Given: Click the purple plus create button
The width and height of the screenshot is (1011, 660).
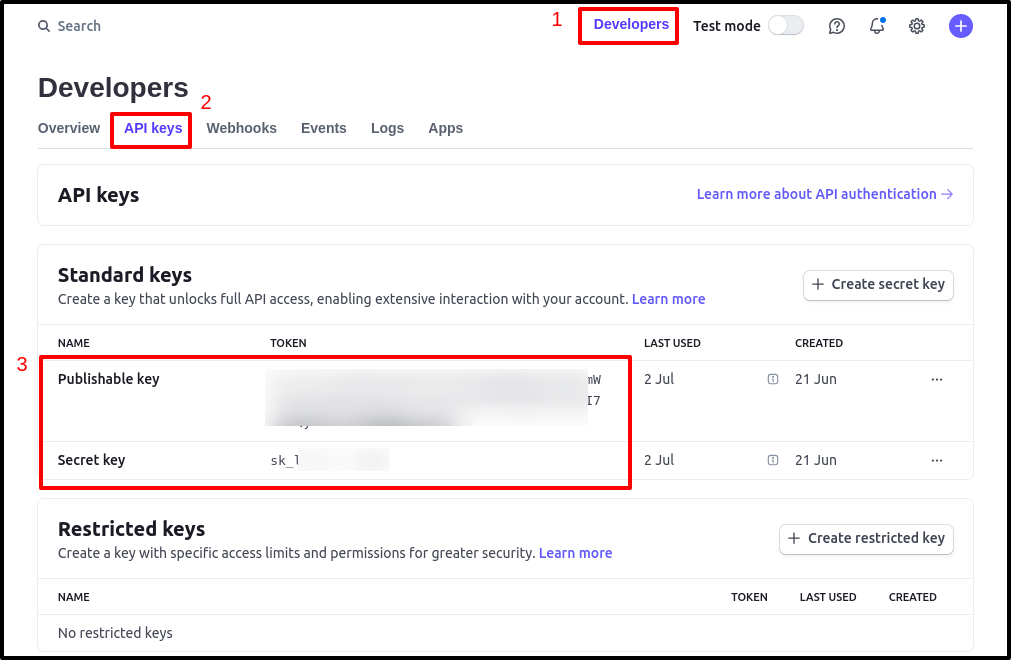Looking at the screenshot, I should 961,26.
